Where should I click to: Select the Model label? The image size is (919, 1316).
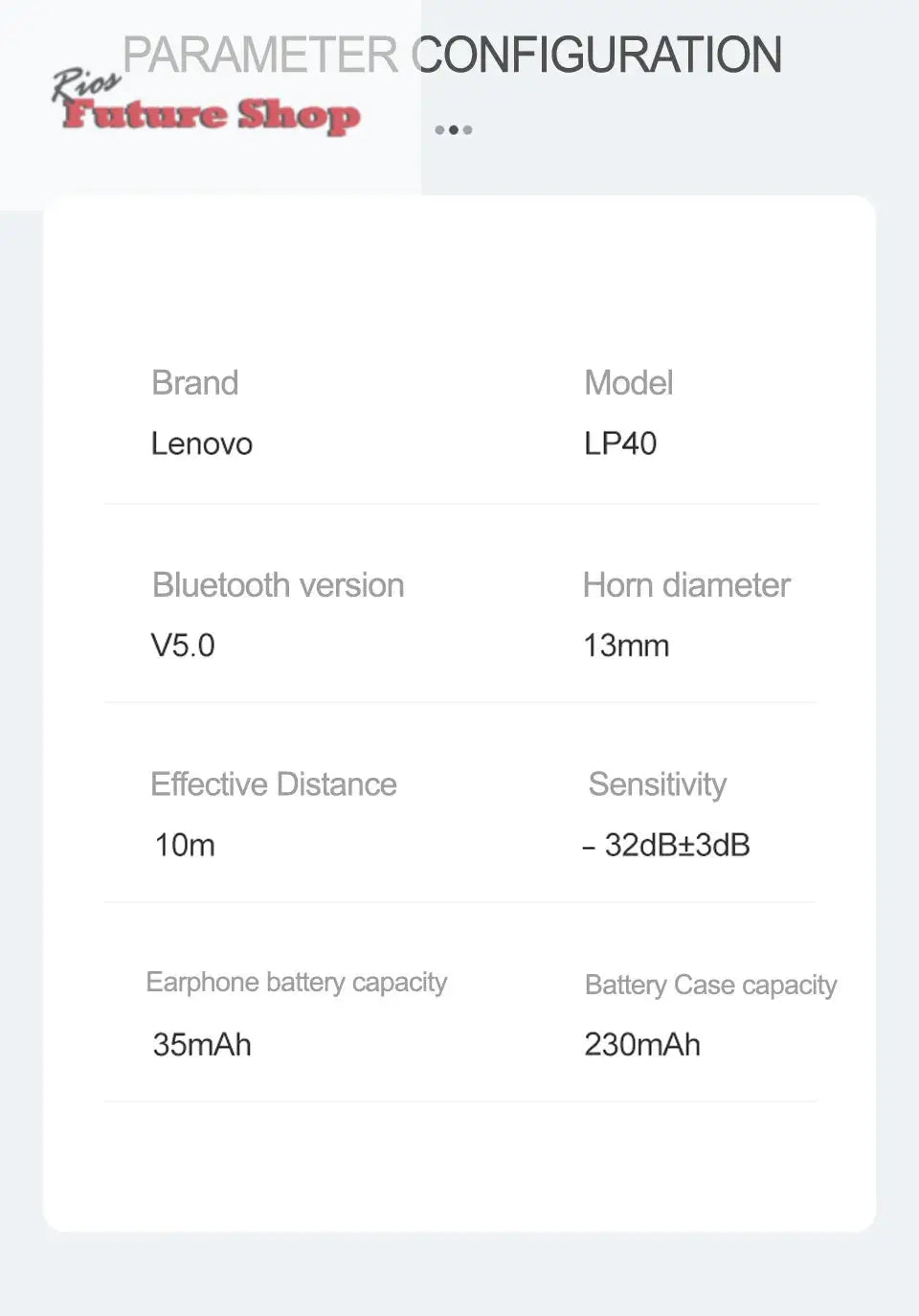tap(629, 383)
